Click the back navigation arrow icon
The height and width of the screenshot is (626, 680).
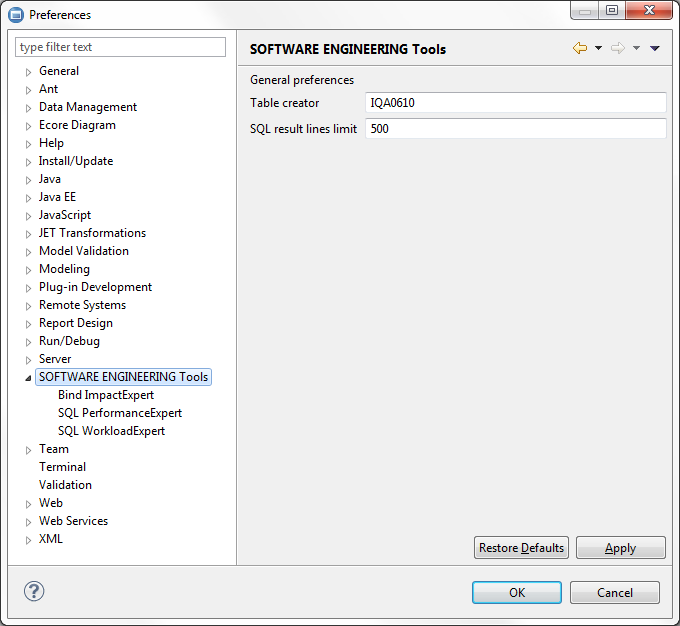click(579, 48)
